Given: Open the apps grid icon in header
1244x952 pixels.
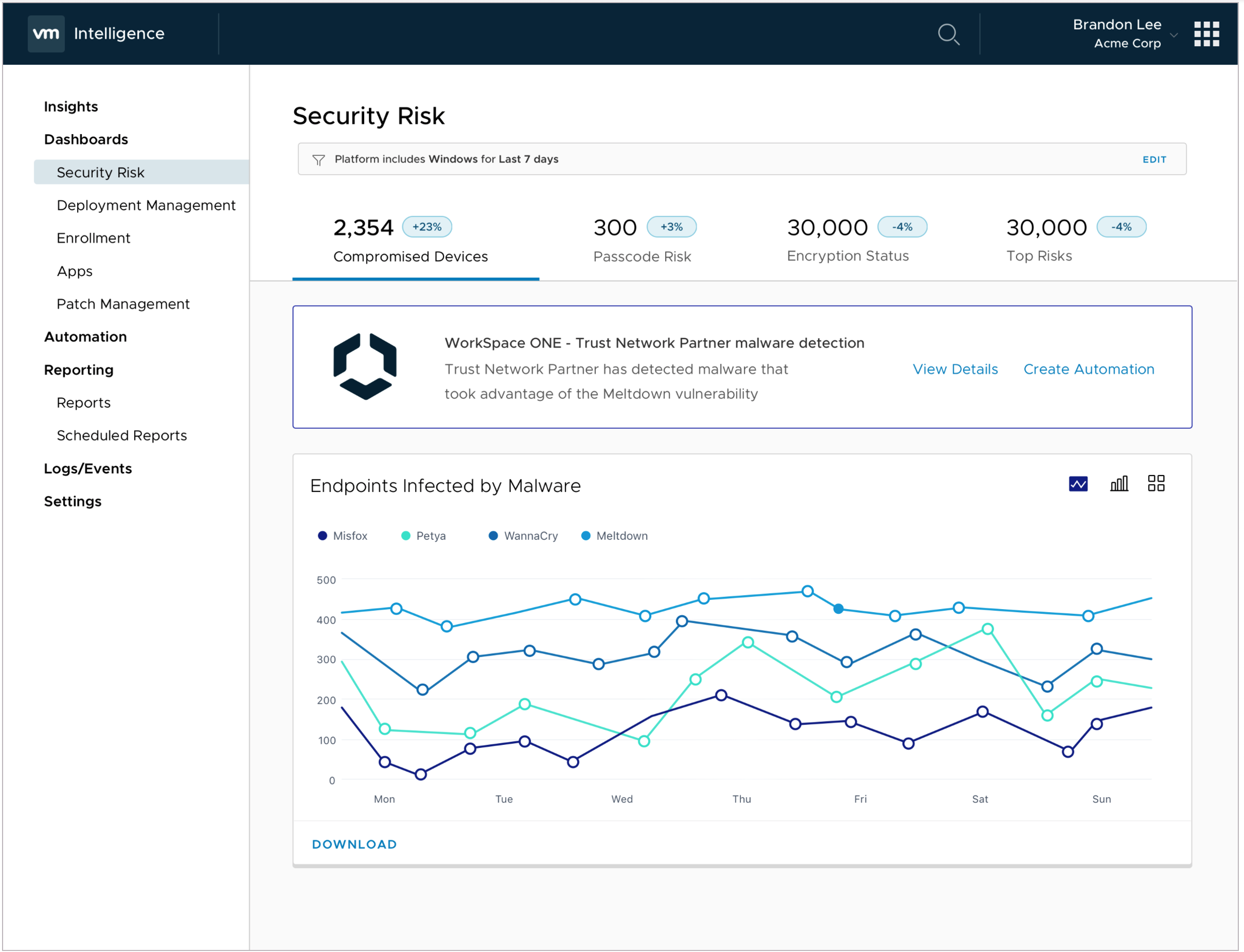Looking at the screenshot, I should (1206, 34).
